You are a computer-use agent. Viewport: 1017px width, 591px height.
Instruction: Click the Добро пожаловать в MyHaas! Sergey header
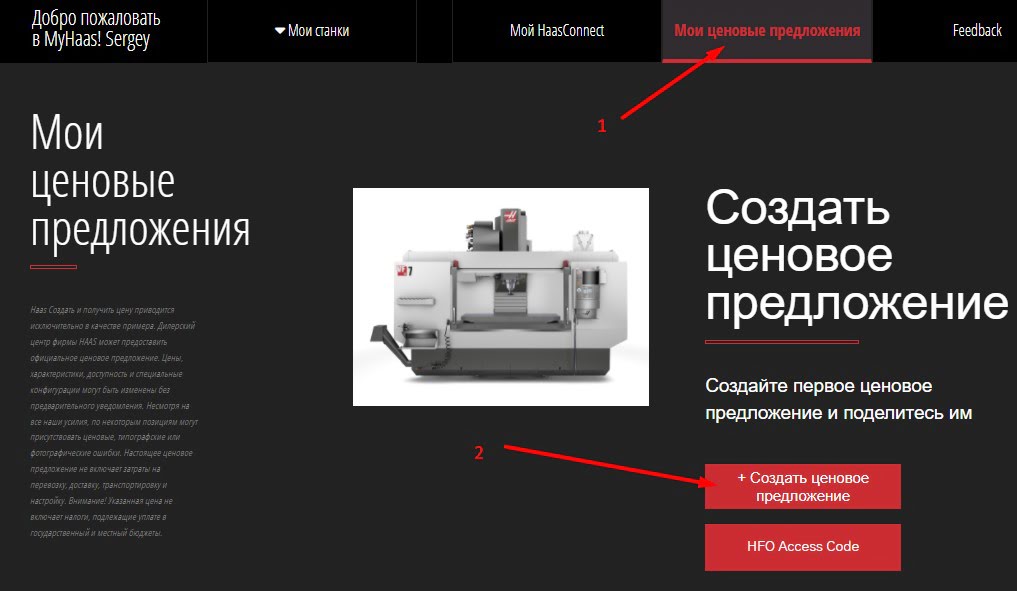click(x=96, y=29)
